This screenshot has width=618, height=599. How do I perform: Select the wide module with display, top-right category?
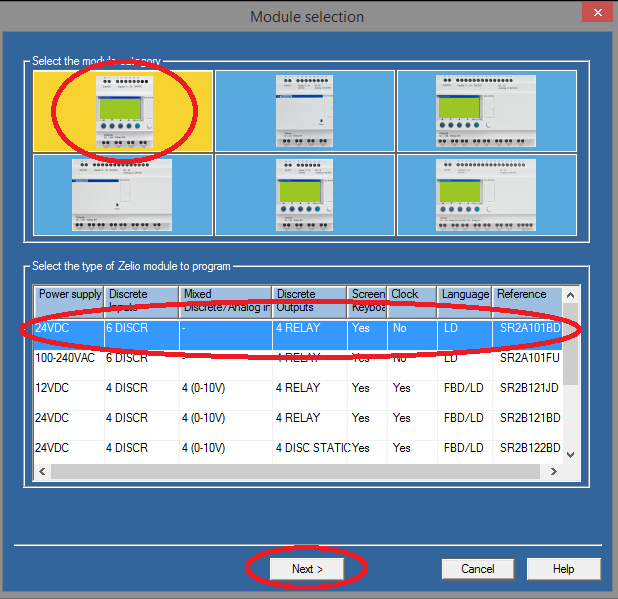(x=487, y=111)
